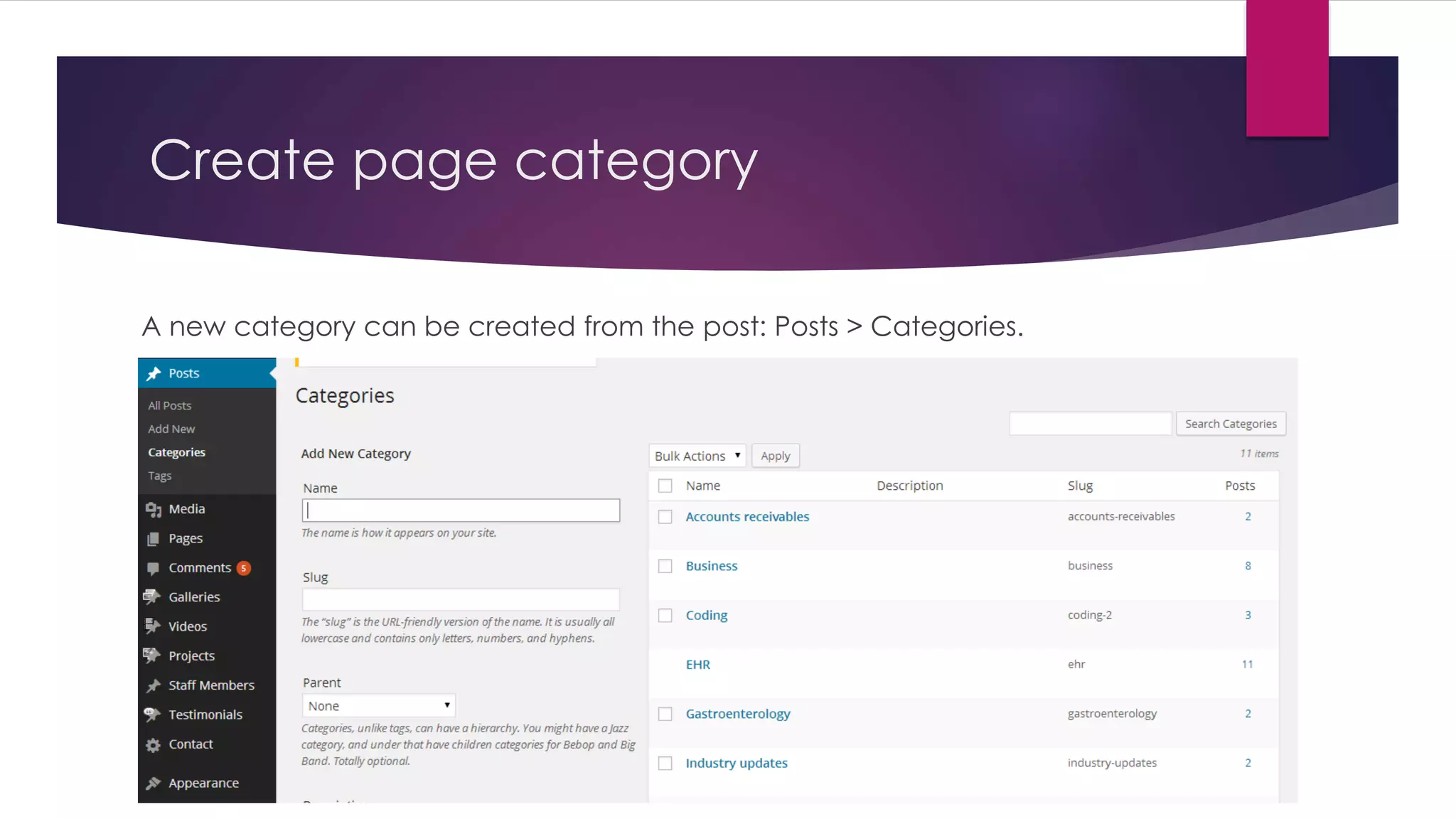Click post count 2 for Gastroenterology
Viewport: 1456px width, 819px height.
point(1248,714)
